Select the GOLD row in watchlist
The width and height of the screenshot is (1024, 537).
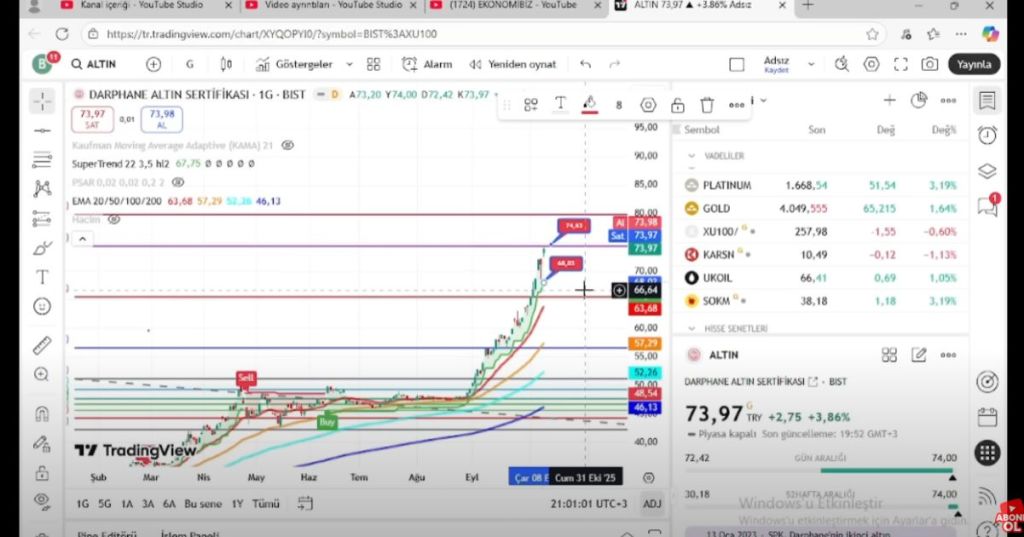(x=820, y=208)
